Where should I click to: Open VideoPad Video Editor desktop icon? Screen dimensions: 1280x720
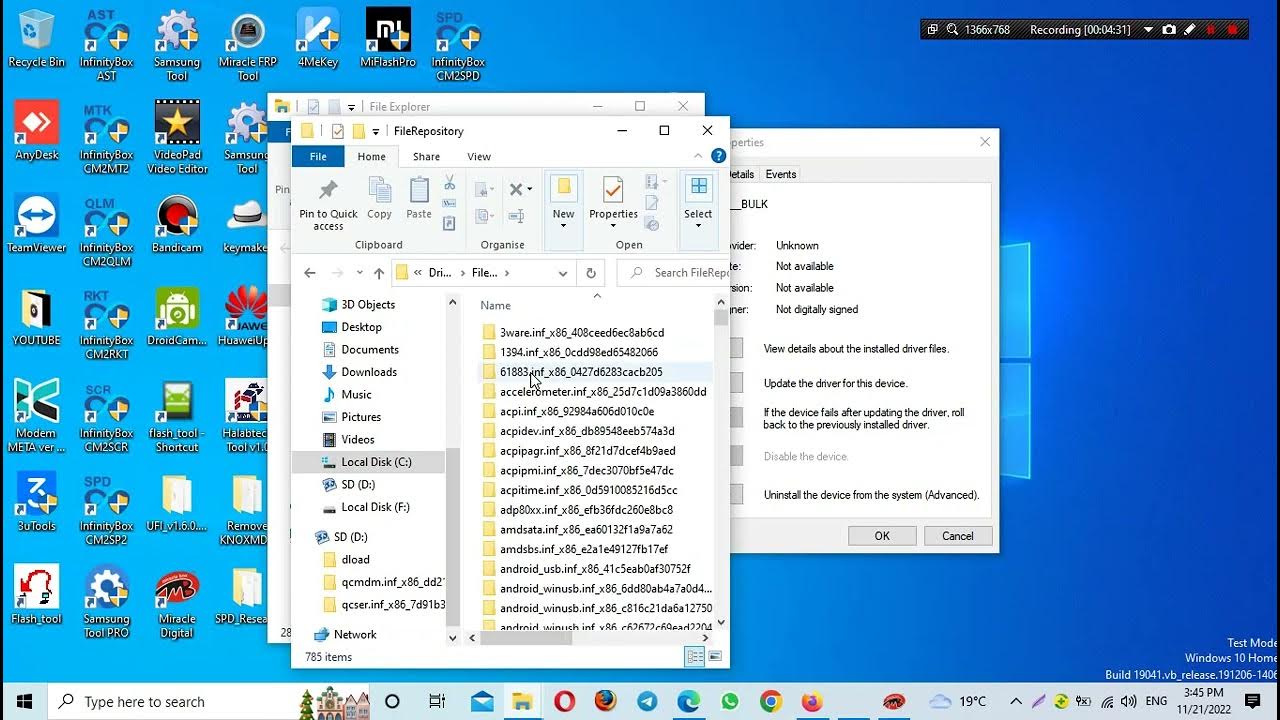177,137
